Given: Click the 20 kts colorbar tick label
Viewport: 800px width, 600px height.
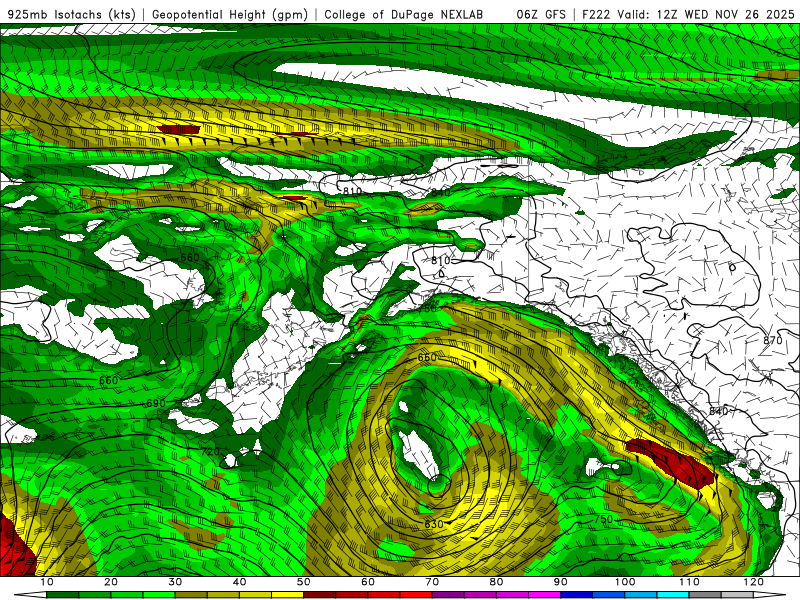Looking at the screenshot, I should click(111, 582).
